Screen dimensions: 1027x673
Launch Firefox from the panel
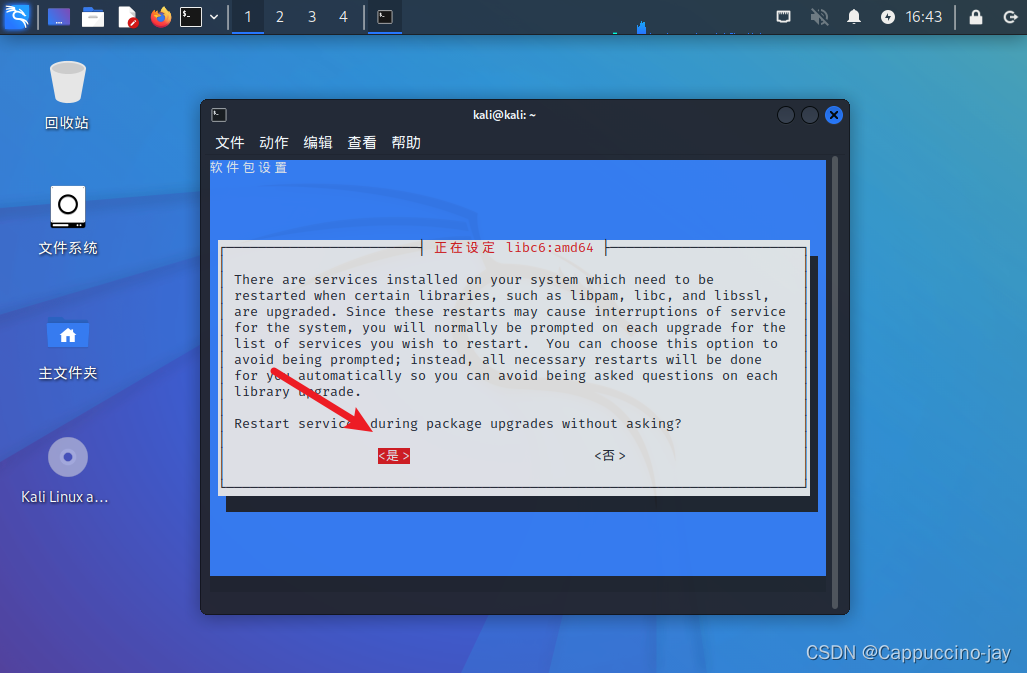tap(160, 16)
